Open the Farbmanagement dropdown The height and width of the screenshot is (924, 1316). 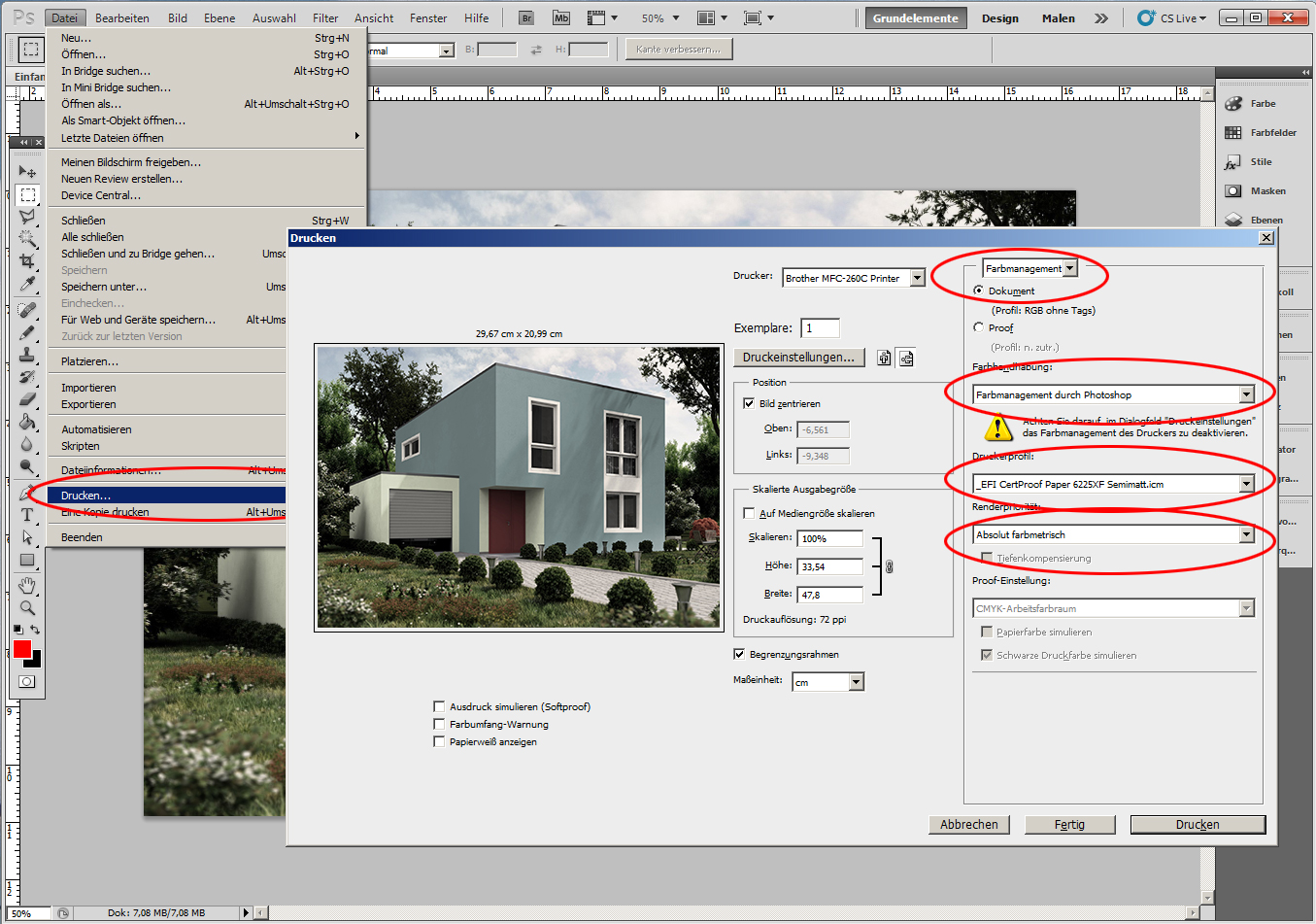pos(1029,268)
